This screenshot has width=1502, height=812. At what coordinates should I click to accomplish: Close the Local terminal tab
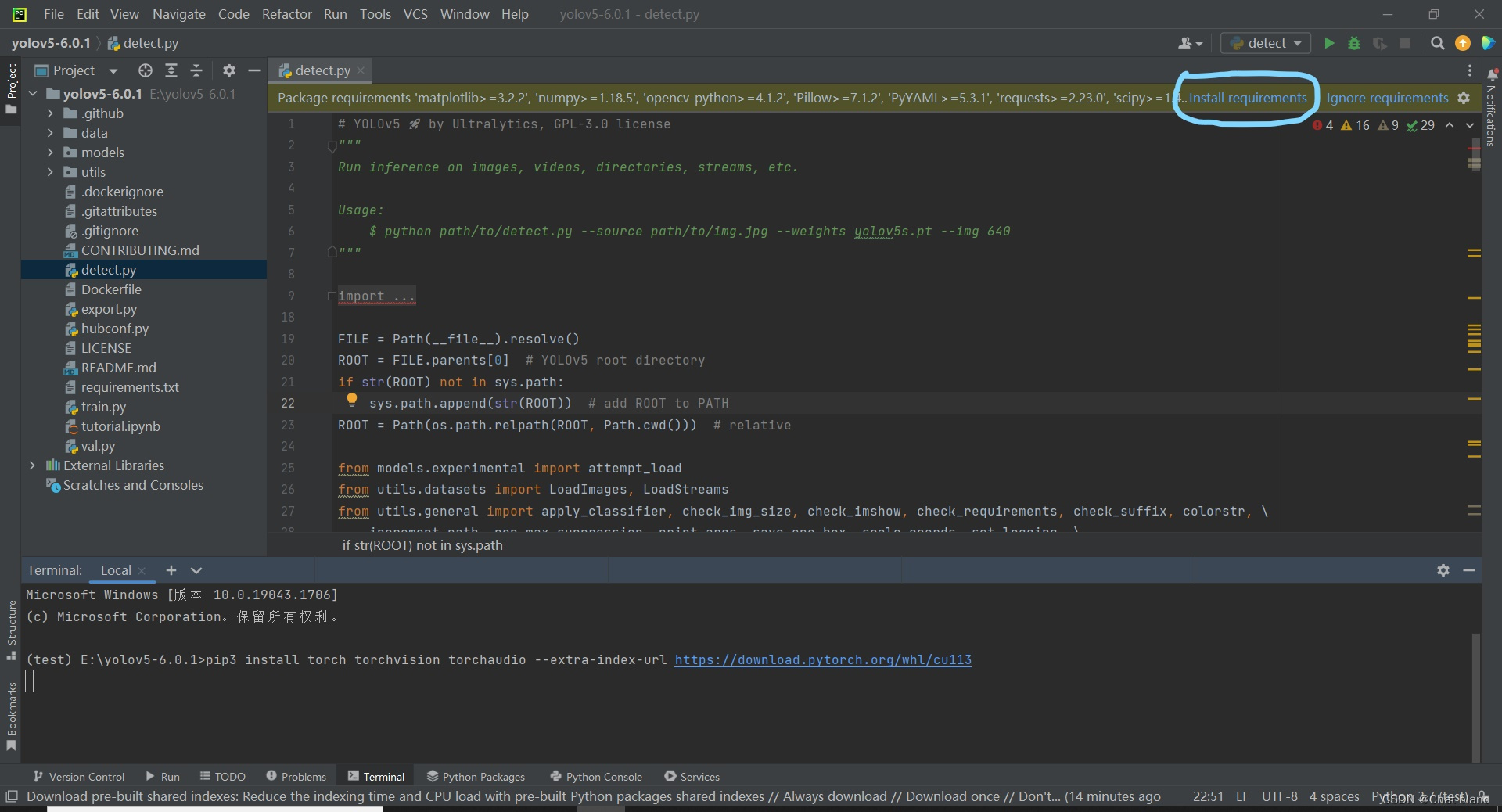[142, 571]
